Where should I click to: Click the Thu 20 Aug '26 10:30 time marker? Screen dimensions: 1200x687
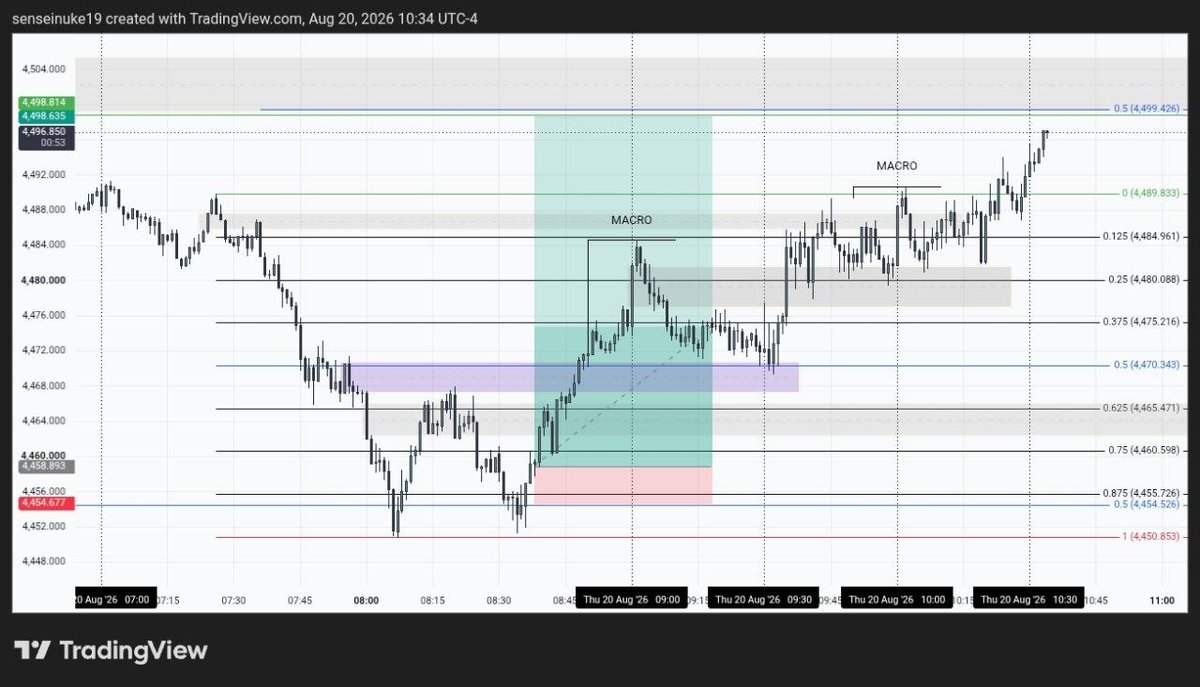1029,600
